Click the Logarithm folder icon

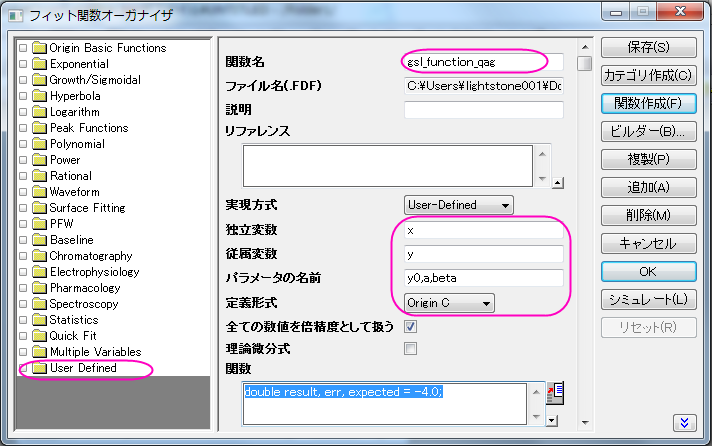pos(40,112)
